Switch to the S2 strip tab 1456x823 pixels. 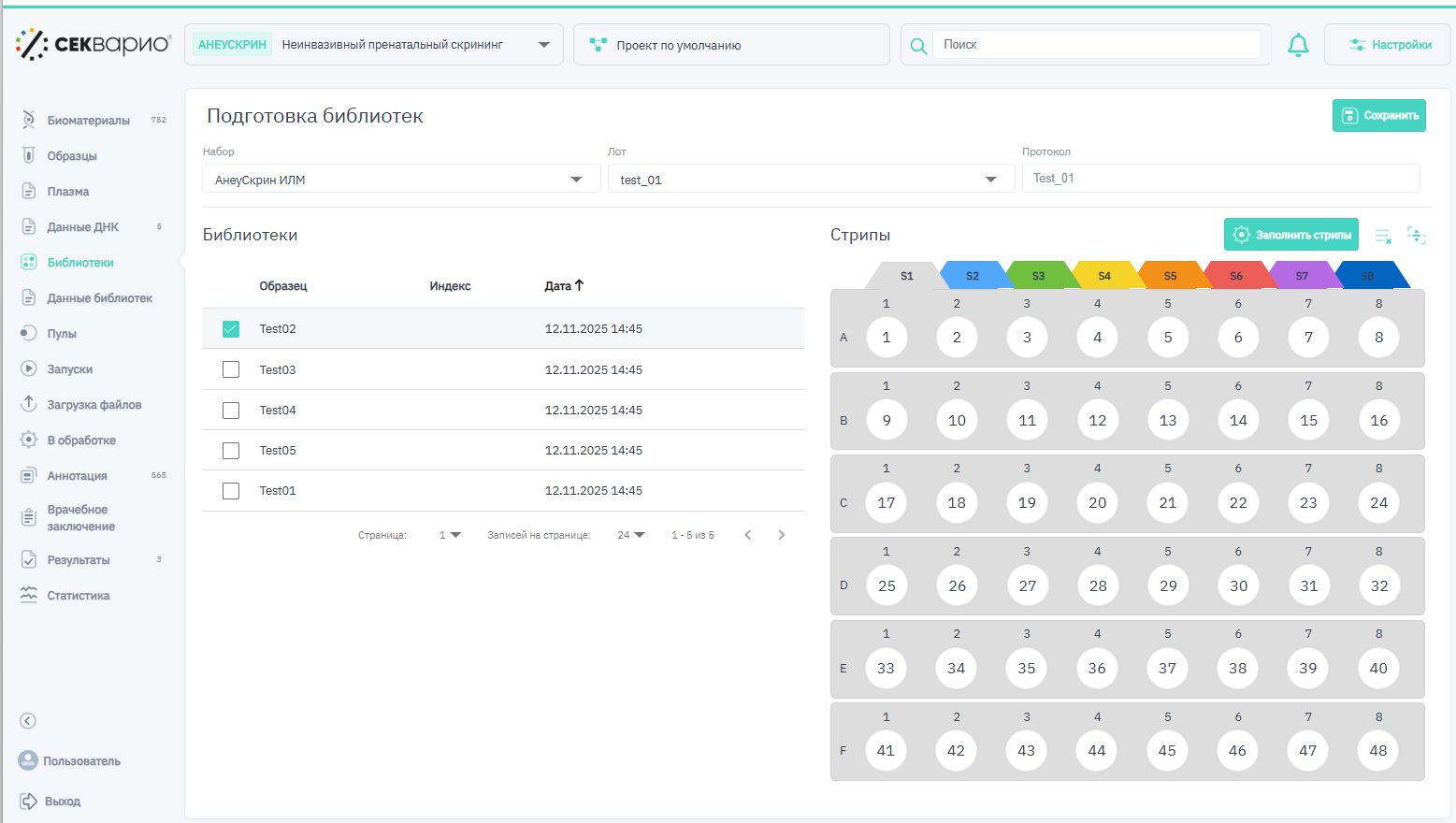pyautogui.click(x=973, y=276)
